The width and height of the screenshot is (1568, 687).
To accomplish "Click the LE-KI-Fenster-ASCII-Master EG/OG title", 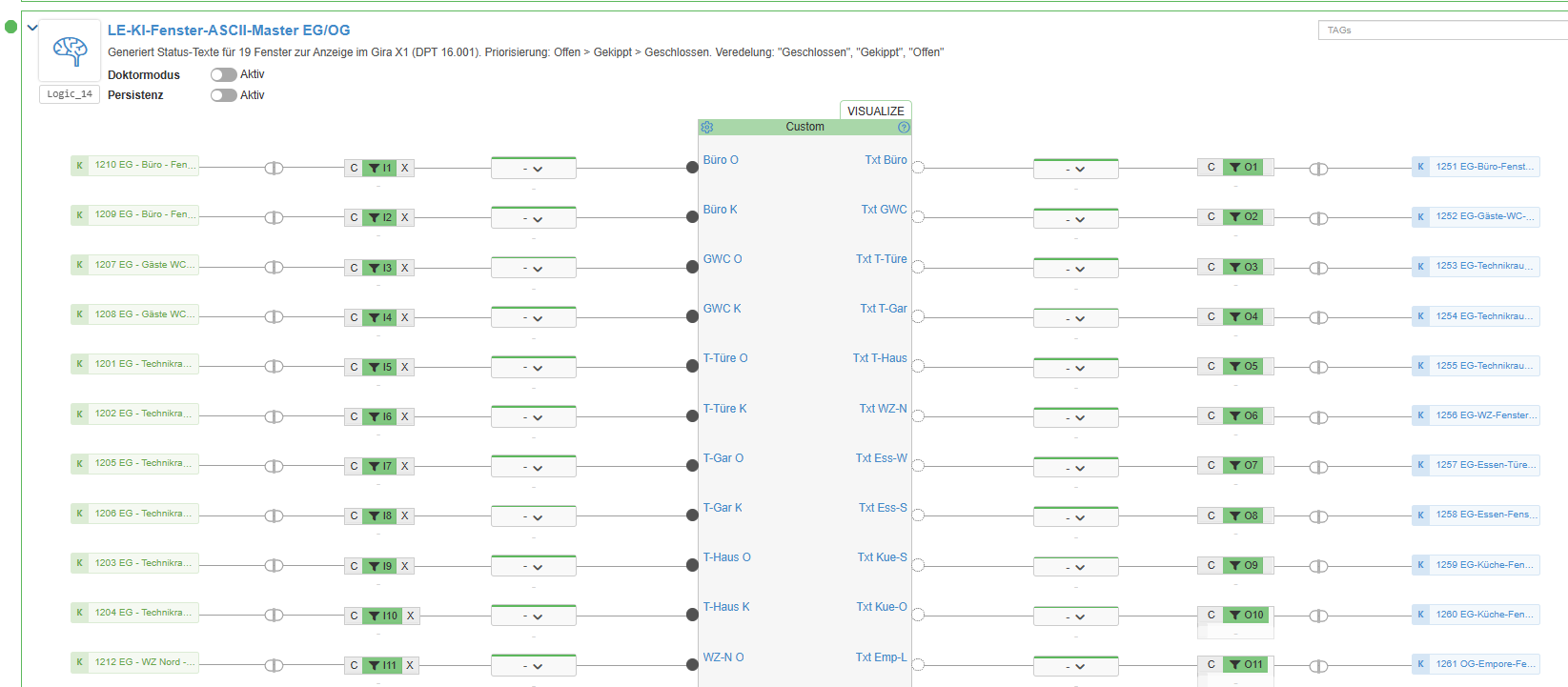I will (x=229, y=30).
